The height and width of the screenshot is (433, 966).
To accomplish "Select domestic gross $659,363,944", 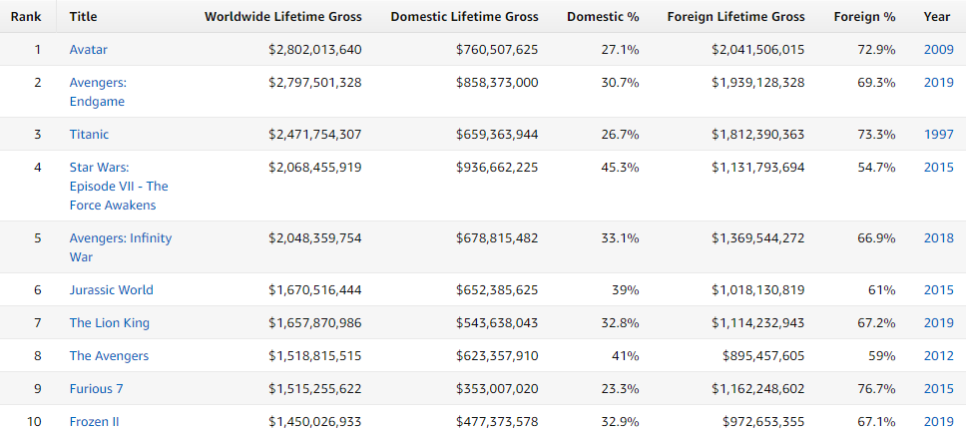I will pos(497,134).
